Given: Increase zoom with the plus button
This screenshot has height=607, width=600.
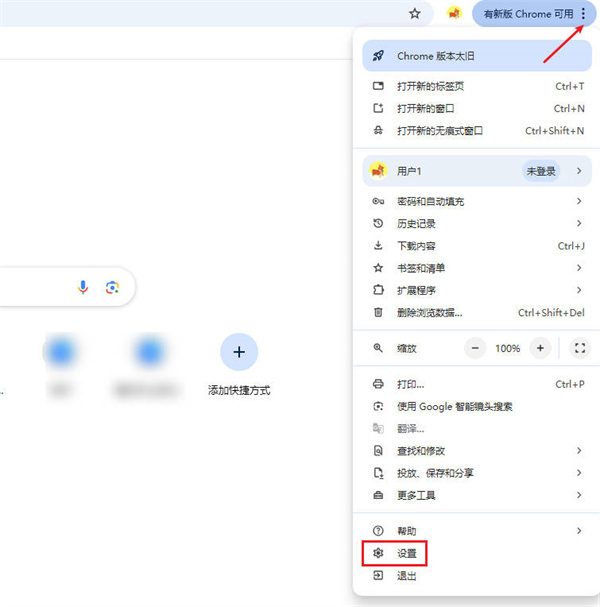Looking at the screenshot, I should coord(540,348).
